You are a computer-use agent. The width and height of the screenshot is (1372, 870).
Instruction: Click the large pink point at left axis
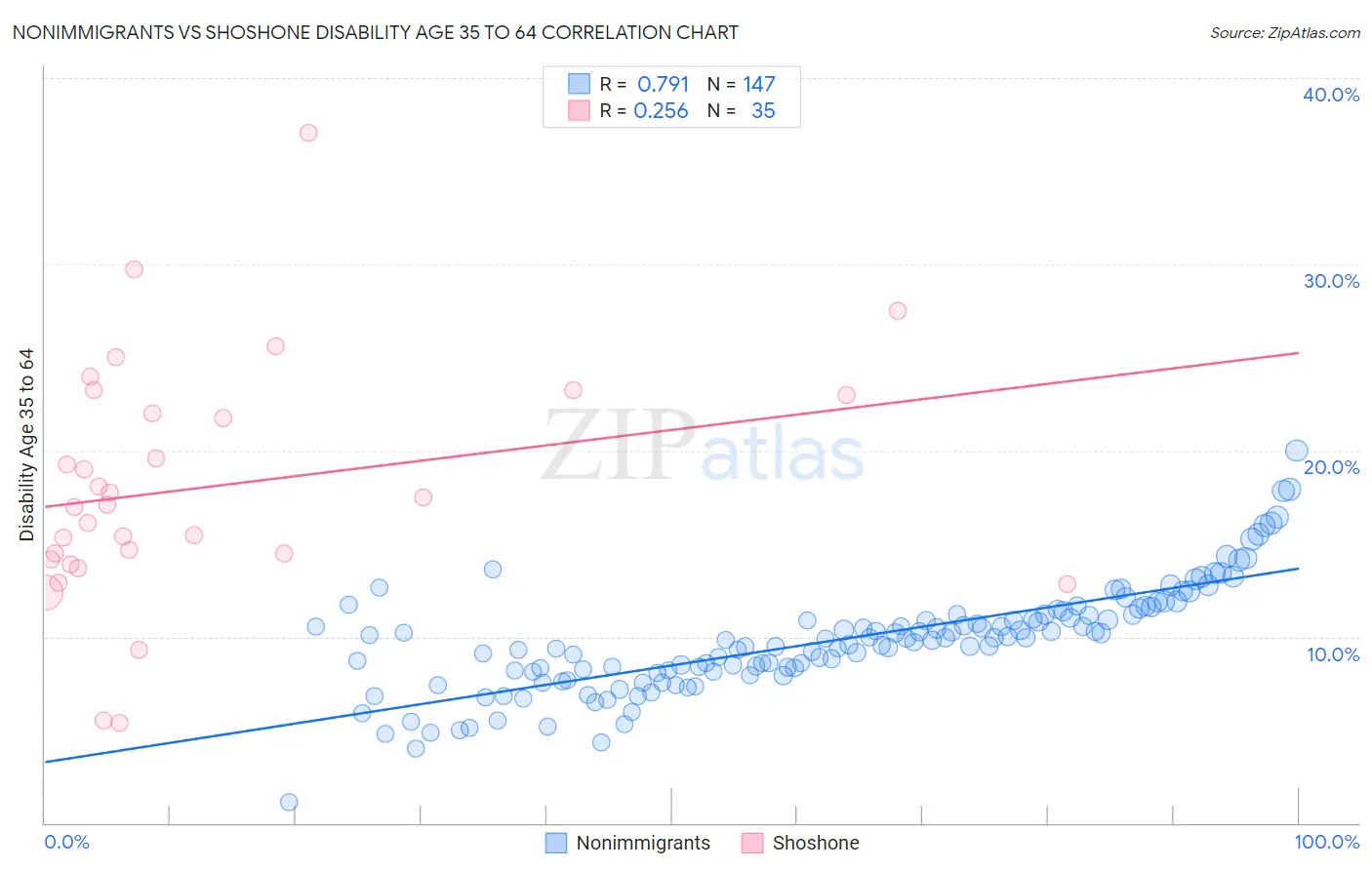pyautogui.click(x=45, y=592)
